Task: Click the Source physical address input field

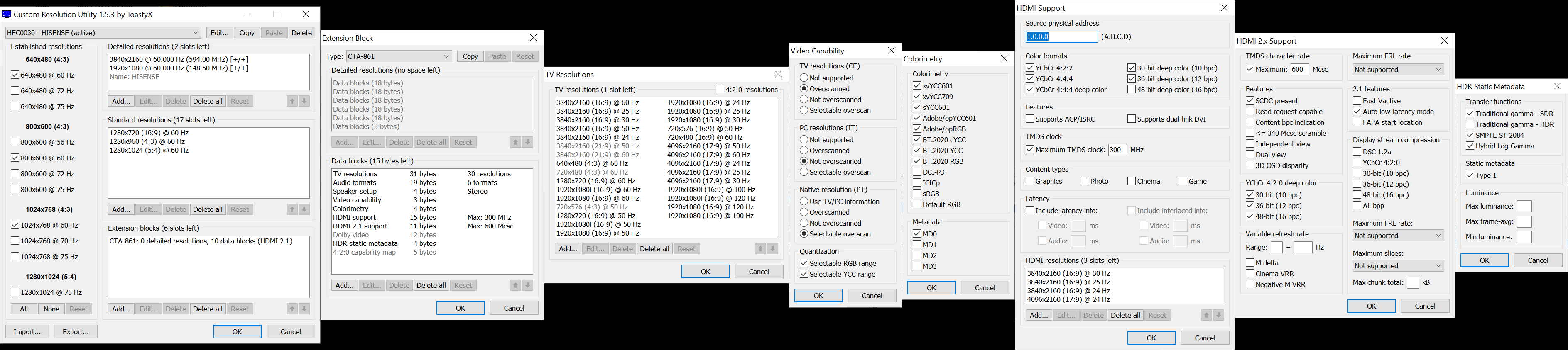Action: click(x=1061, y=37)
